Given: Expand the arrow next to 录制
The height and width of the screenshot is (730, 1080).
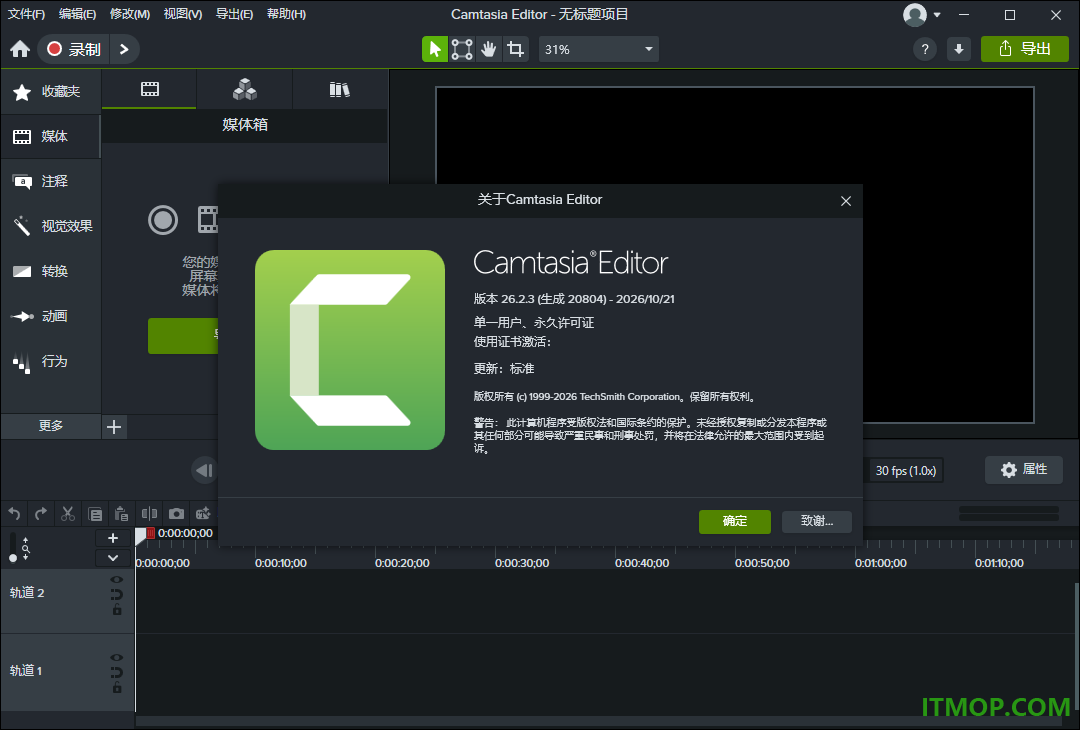Looking at the screenshot, I should pyautogui.click(x=124, y=49).
